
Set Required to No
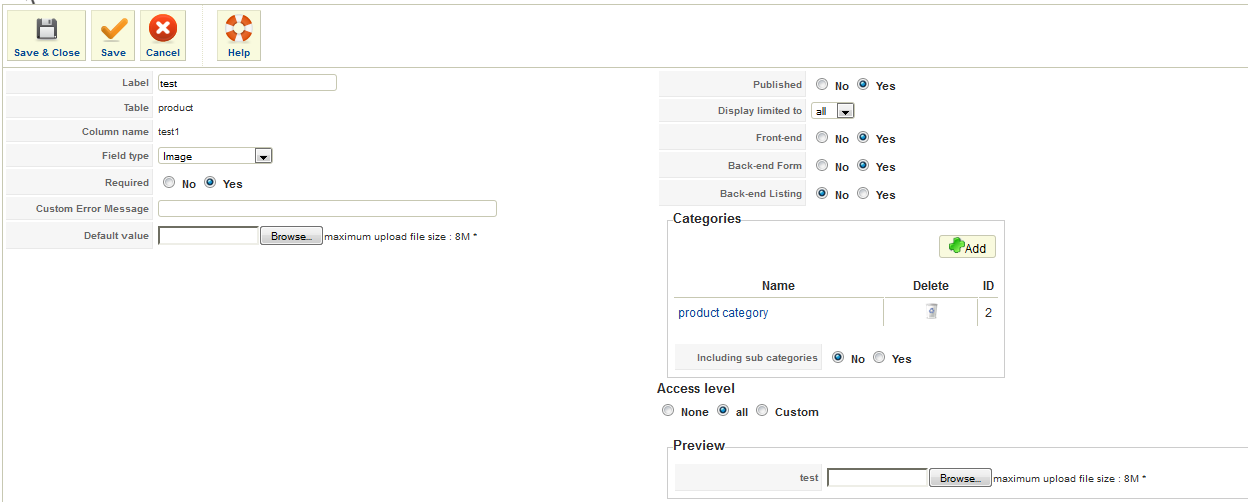pyautogui.click(x=168, y=183)
